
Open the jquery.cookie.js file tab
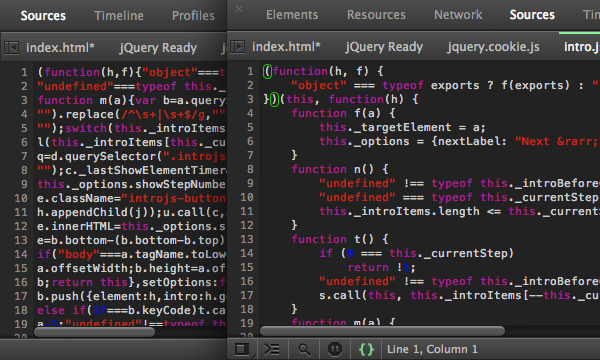[494, 47]
